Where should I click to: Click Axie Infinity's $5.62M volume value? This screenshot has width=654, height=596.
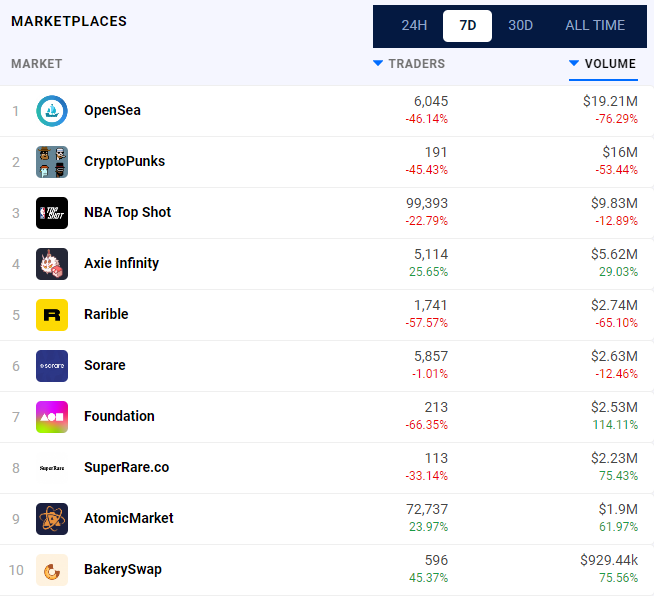click(614, 254)
